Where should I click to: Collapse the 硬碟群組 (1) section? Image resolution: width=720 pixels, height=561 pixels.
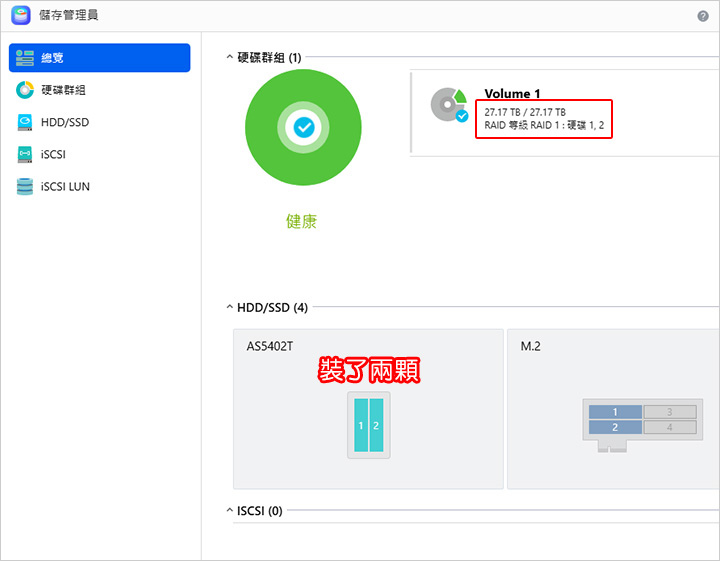[x=230, y=57]
